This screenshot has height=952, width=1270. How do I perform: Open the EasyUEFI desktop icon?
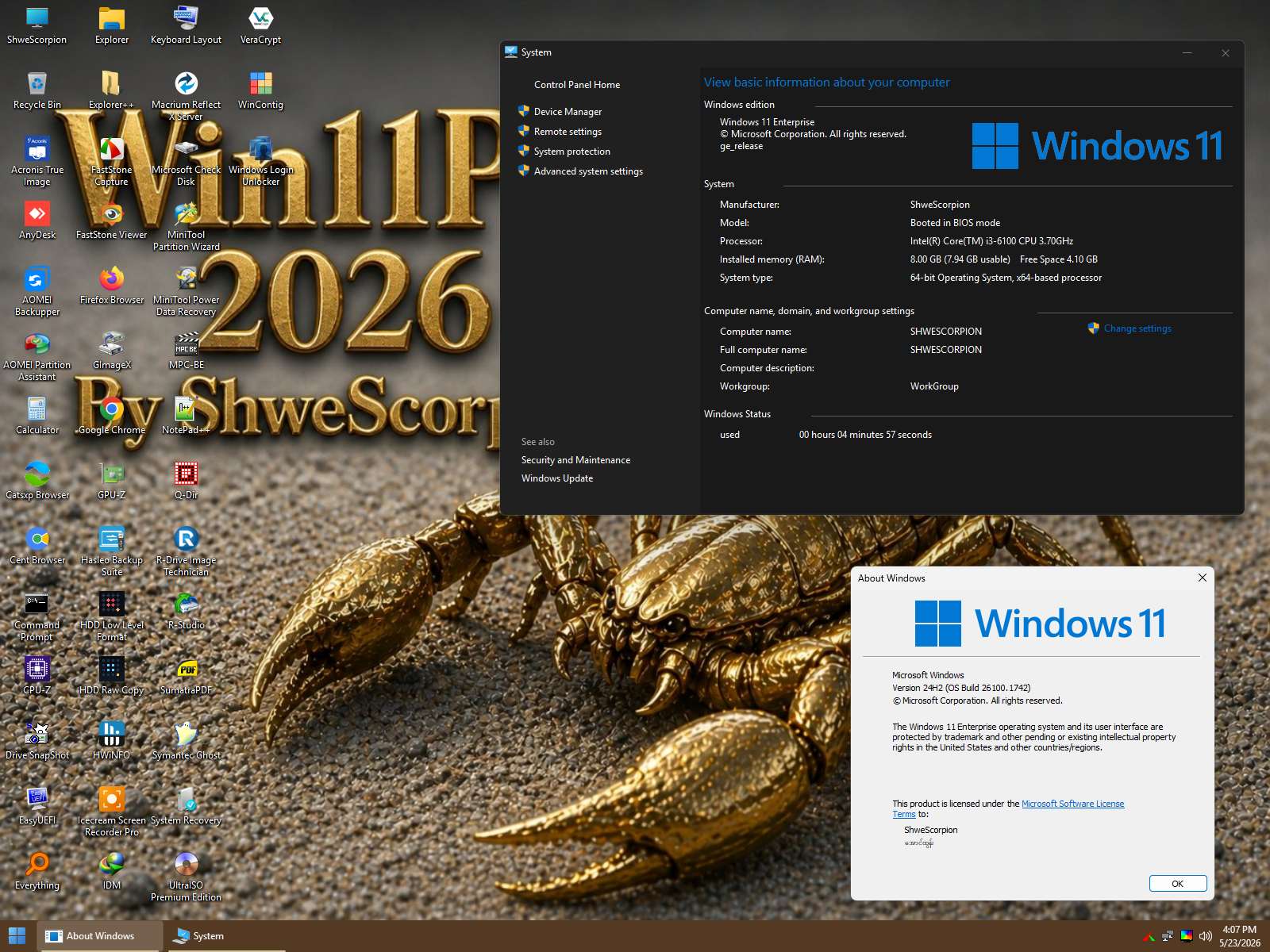tap(37, 807)
